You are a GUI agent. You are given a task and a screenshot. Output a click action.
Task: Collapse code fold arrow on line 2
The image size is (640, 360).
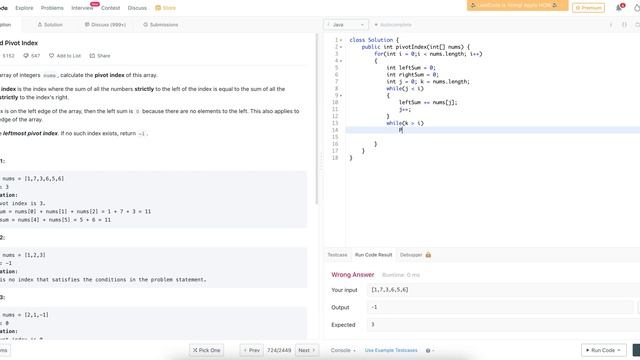tap(341, 47)
